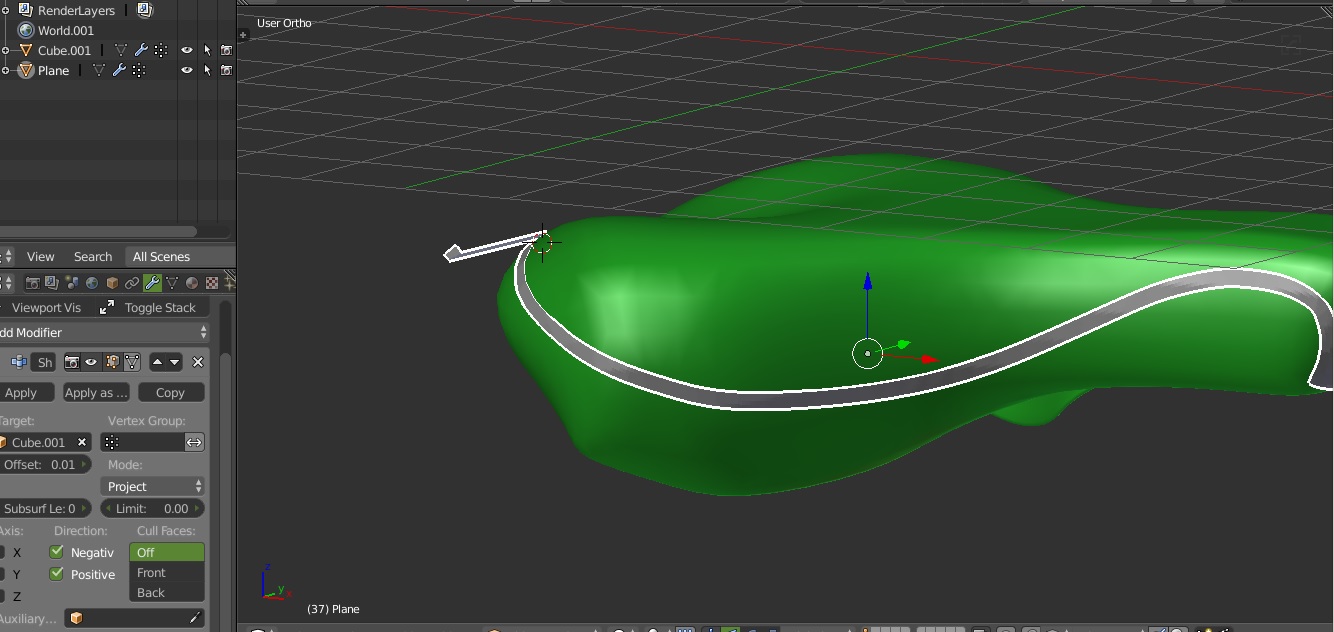Toggle visibility eye for Cube.001
This screenshot has width=1334, height=632.
click(x=186, y=50)
